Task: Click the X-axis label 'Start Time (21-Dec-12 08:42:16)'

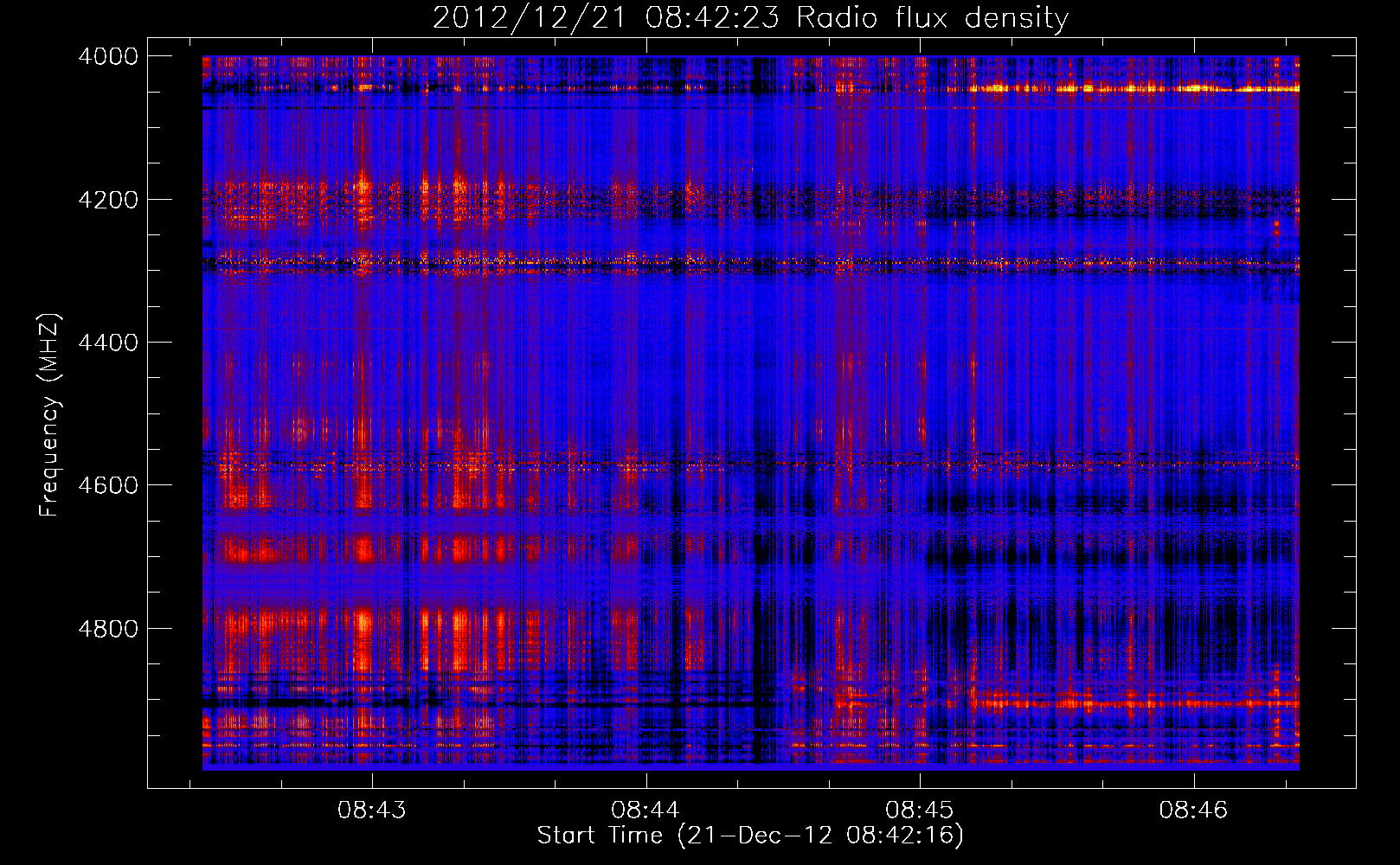Action: (x=750, y=836)
